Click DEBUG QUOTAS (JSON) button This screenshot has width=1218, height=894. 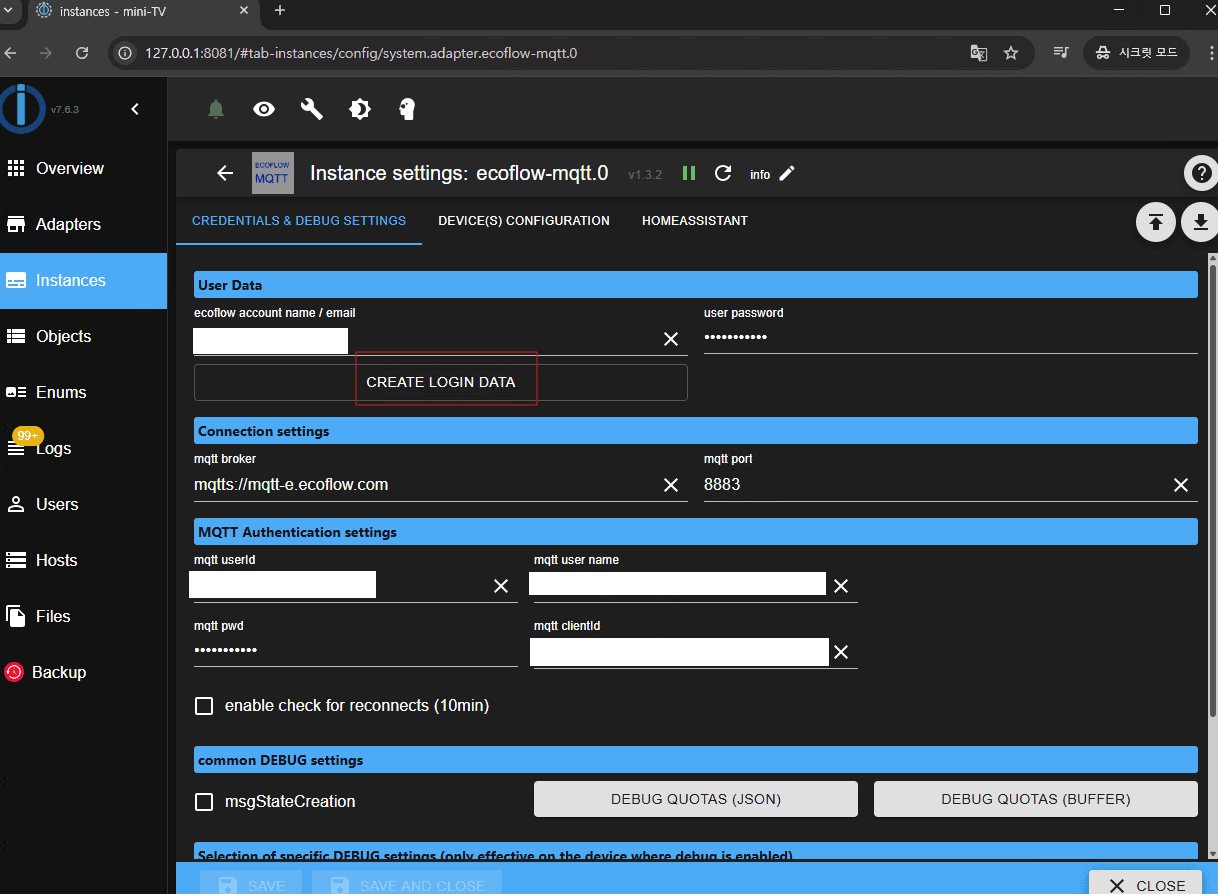tap(696, 799)
